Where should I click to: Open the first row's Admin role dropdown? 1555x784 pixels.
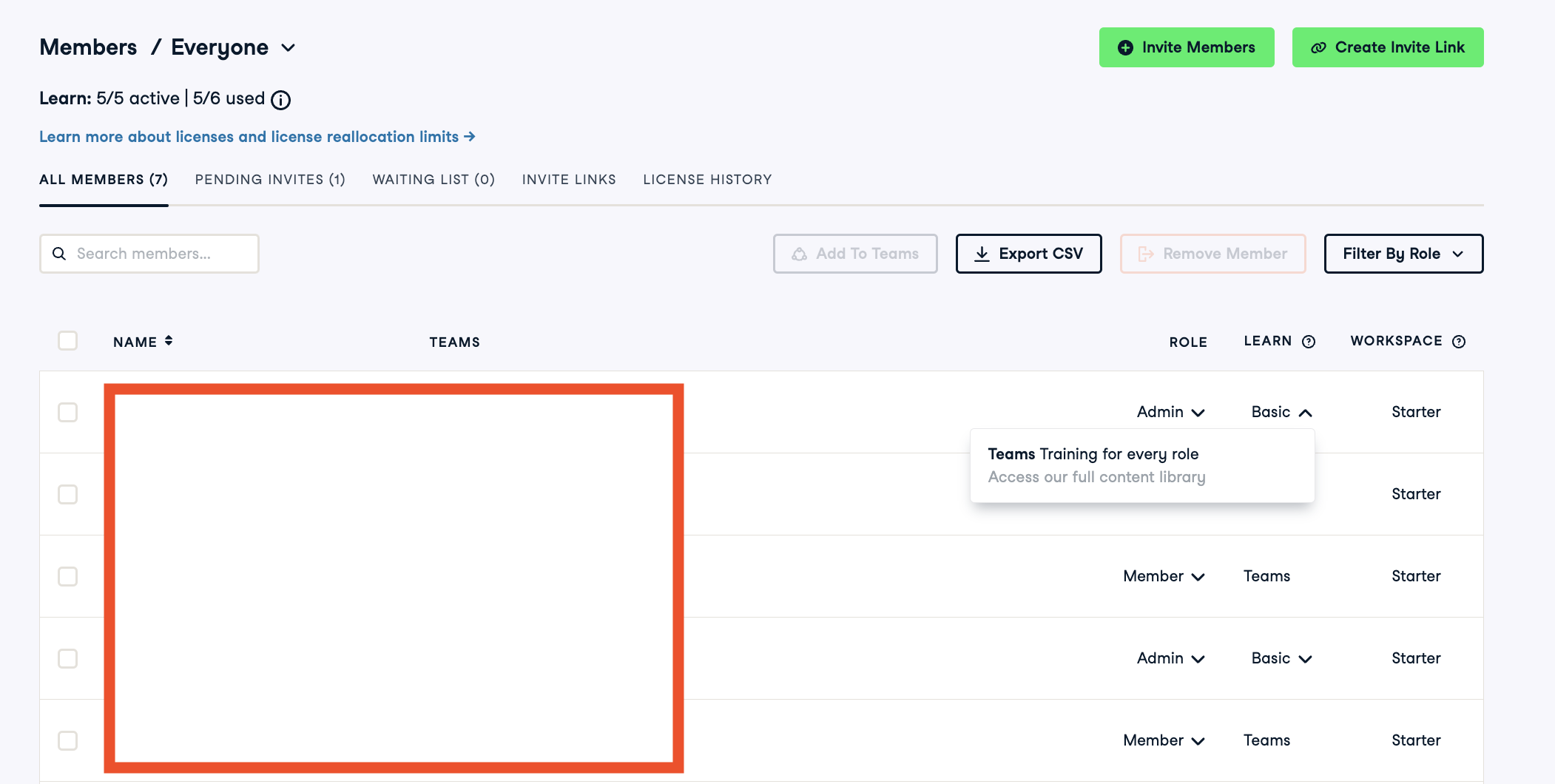coord(1170,412)
